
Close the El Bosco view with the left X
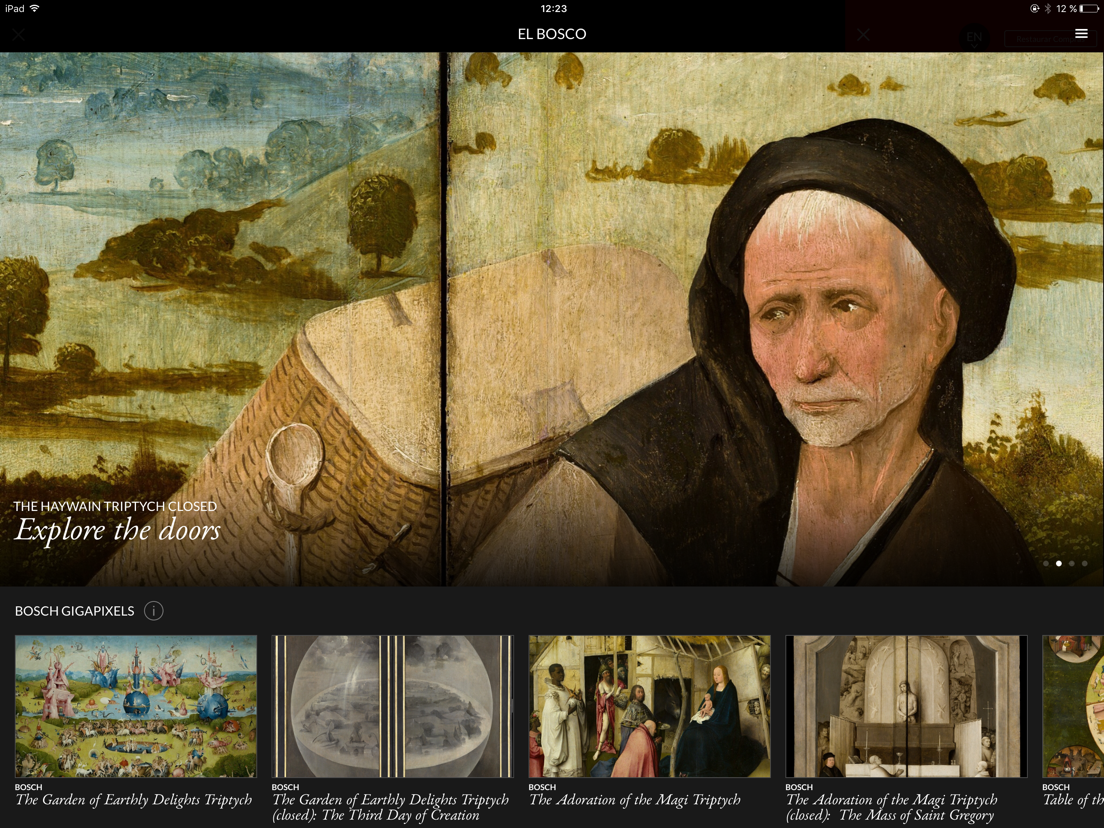18,34
